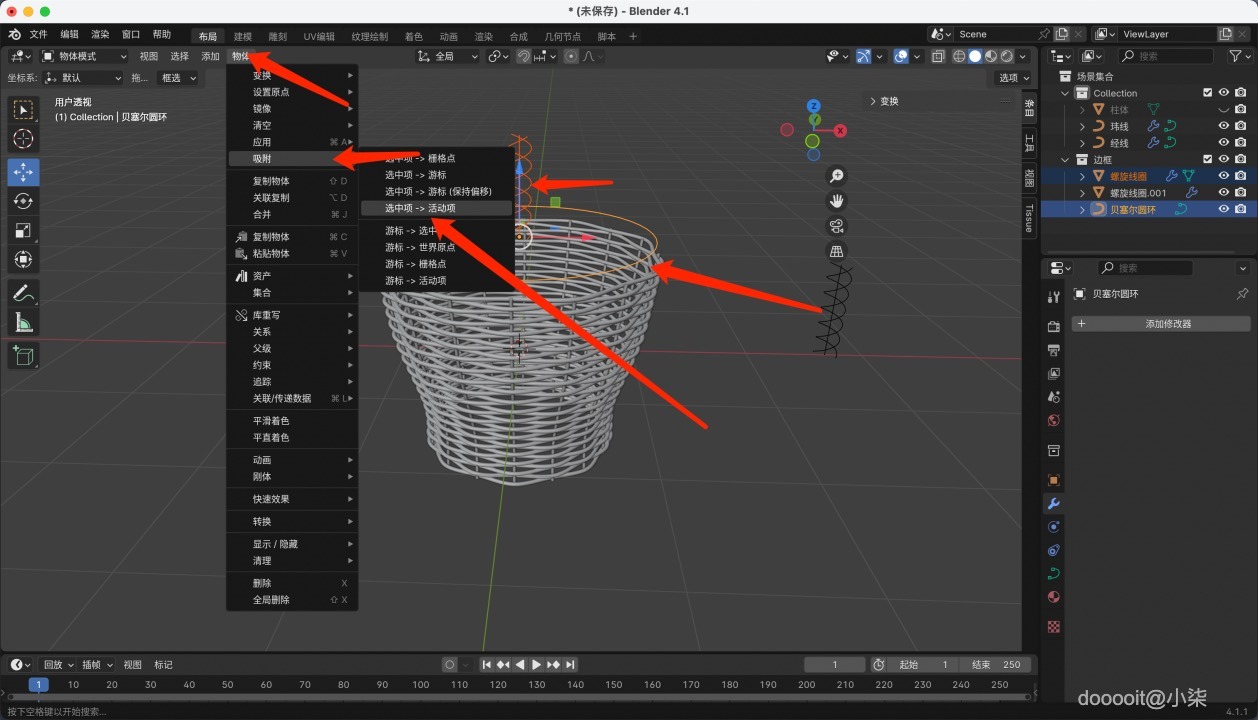Choose 选中项 -> 活动项 from the snap submenu
The width and height of the screenshot is (1258, 720).
point(420,208)
